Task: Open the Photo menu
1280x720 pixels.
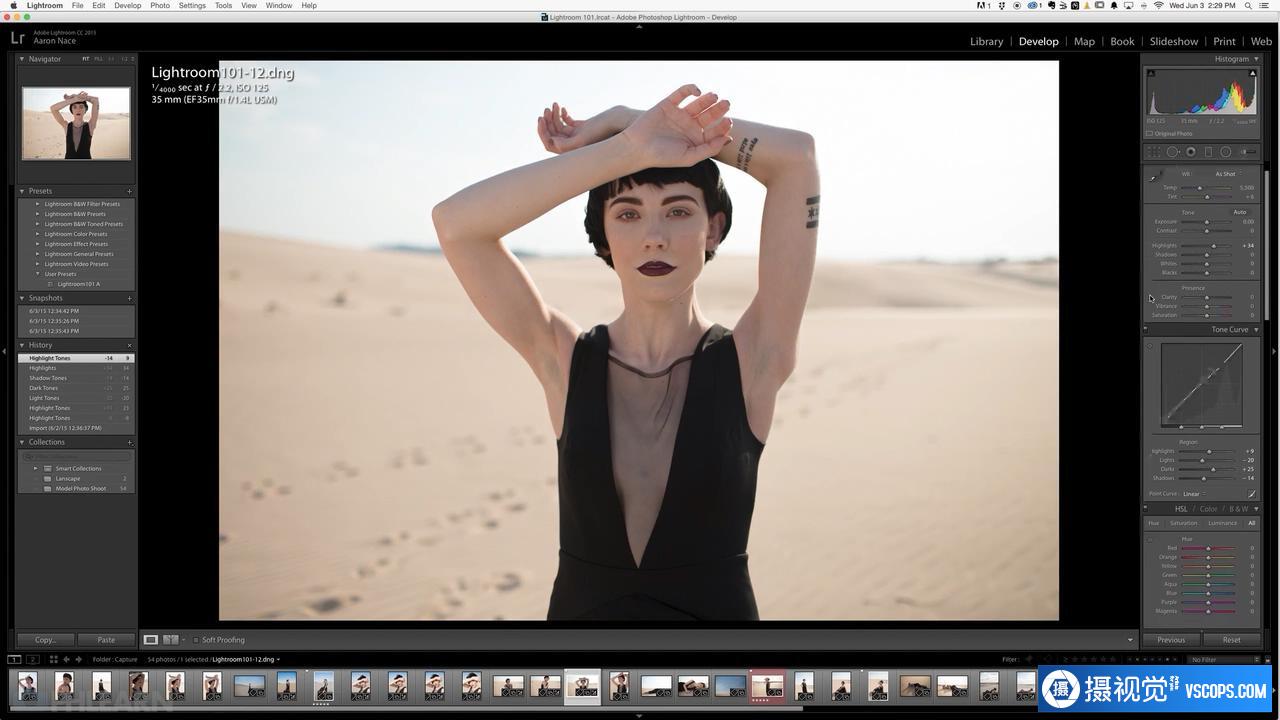Action: tap(160, 5)
